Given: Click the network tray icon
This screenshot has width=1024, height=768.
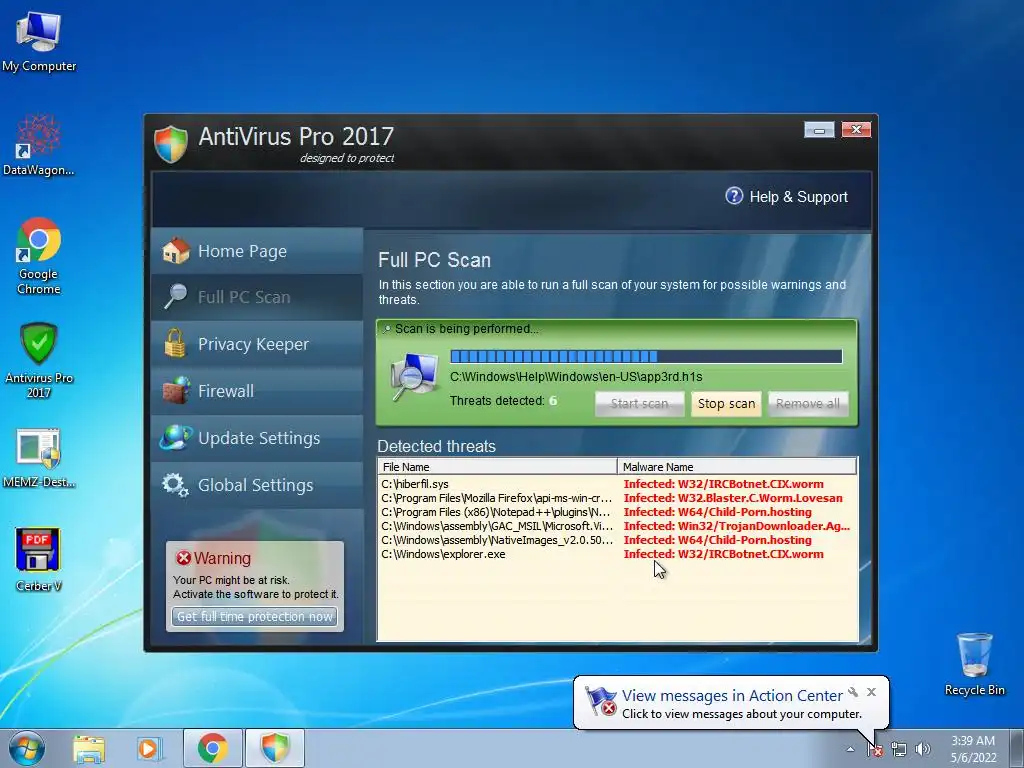Looking at the screenshot, I should click(x=899, y=749).
